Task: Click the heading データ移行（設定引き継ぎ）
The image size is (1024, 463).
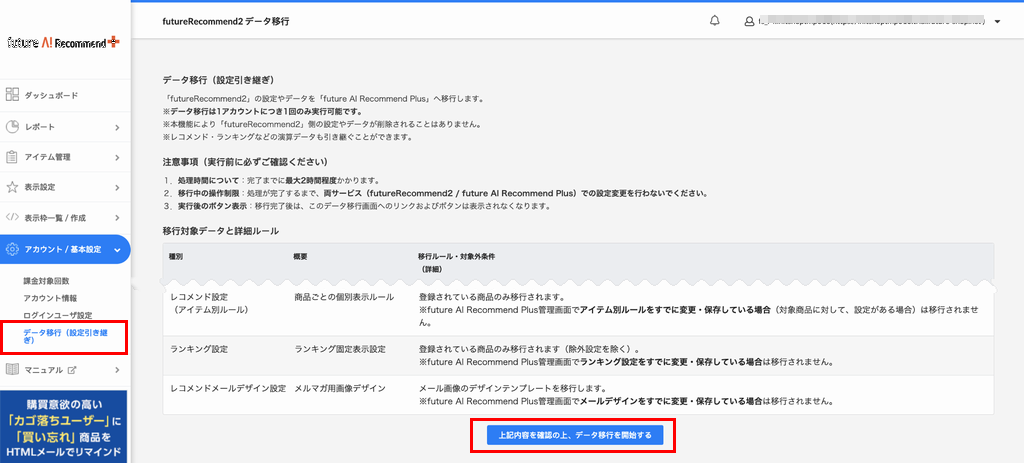Action: 218,80
